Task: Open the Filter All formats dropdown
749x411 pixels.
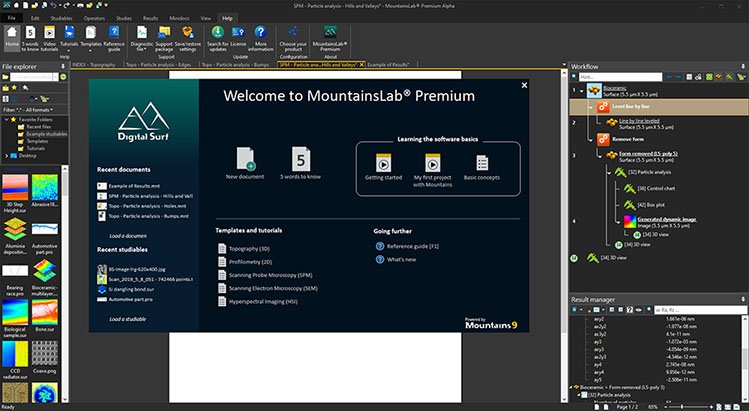Action: [x=29, y=110]
